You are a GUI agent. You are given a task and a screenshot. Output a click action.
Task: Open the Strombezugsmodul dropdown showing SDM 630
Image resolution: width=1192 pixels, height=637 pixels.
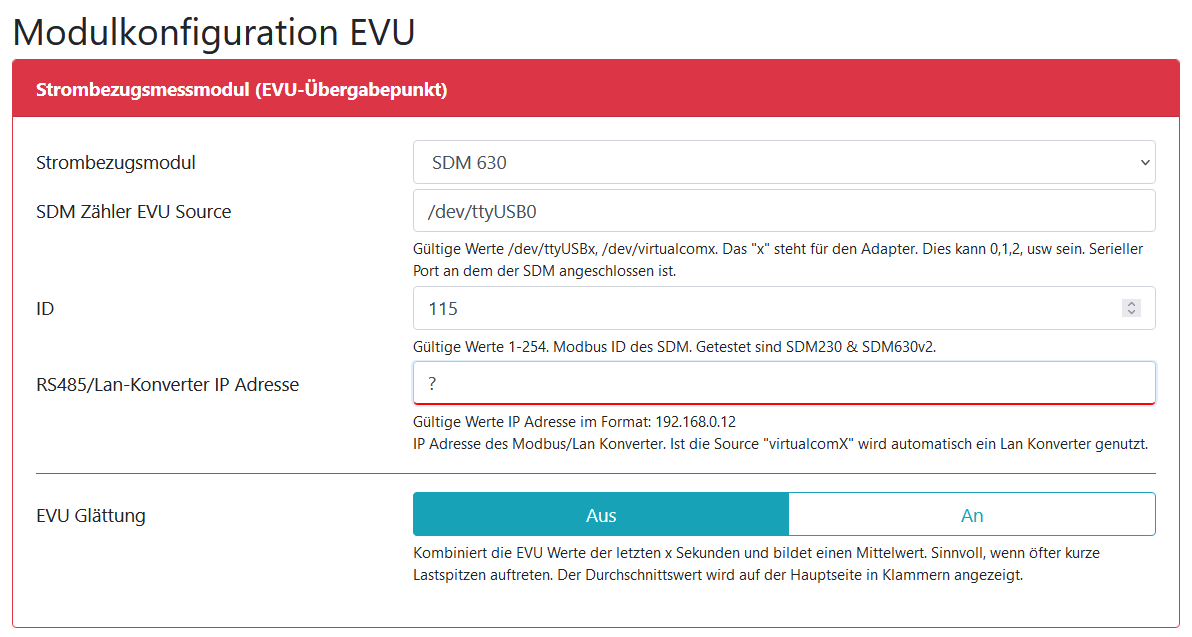(x=770, y=162)
